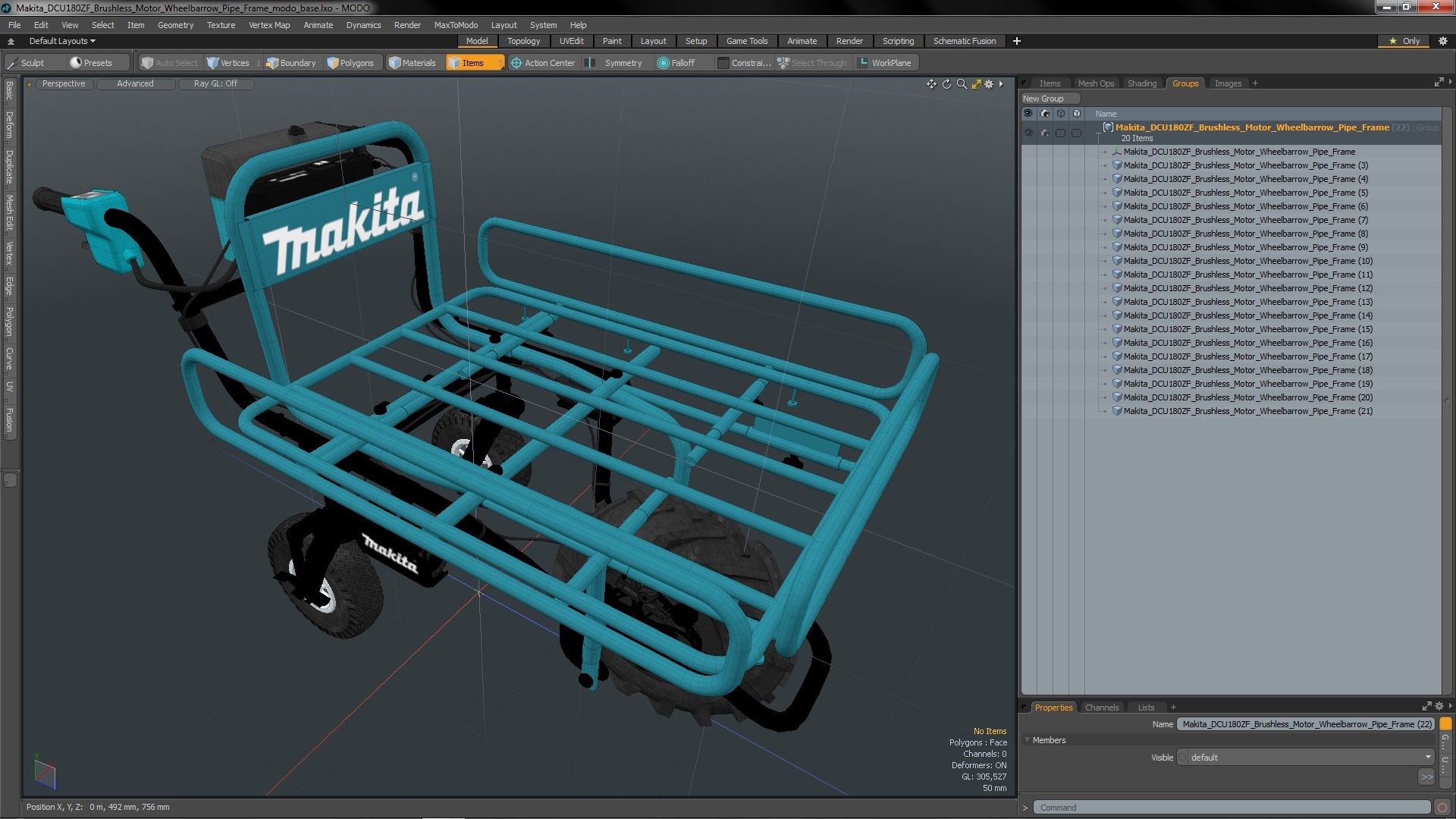The image size is (1456, 819).
Task: Open Default Layouts dropdown
Action: (x=62, y=41)
